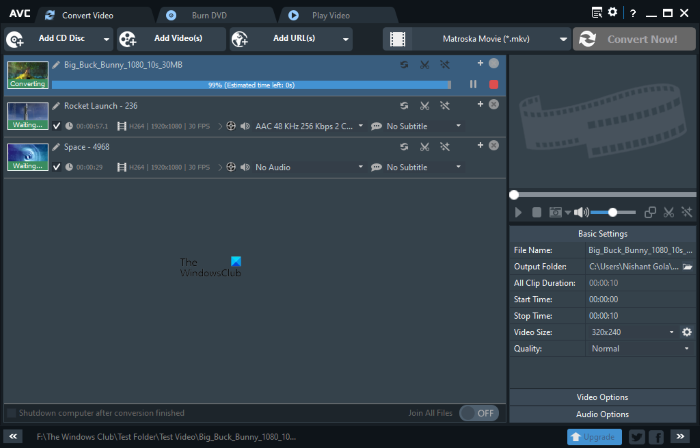Click the rename pencil for Space - 4968
This screenshot has width=700, height=448.
point(56,147)
